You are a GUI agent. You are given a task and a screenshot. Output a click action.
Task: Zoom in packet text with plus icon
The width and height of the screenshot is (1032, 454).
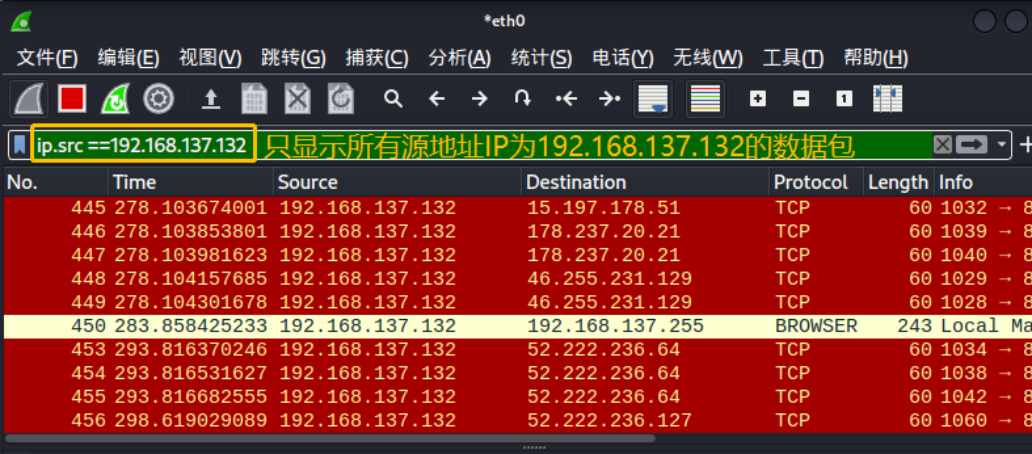(x=758, y=99)
